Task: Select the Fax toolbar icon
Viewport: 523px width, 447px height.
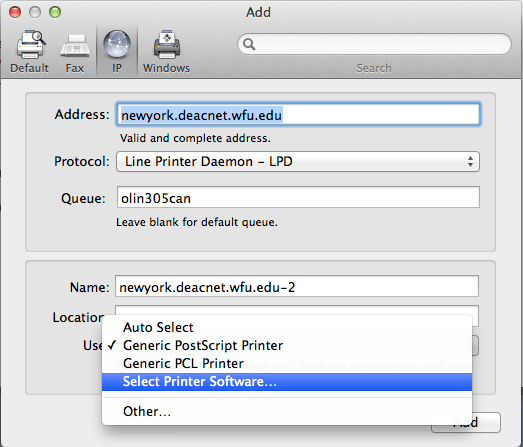Action: (x=75, y=46)
